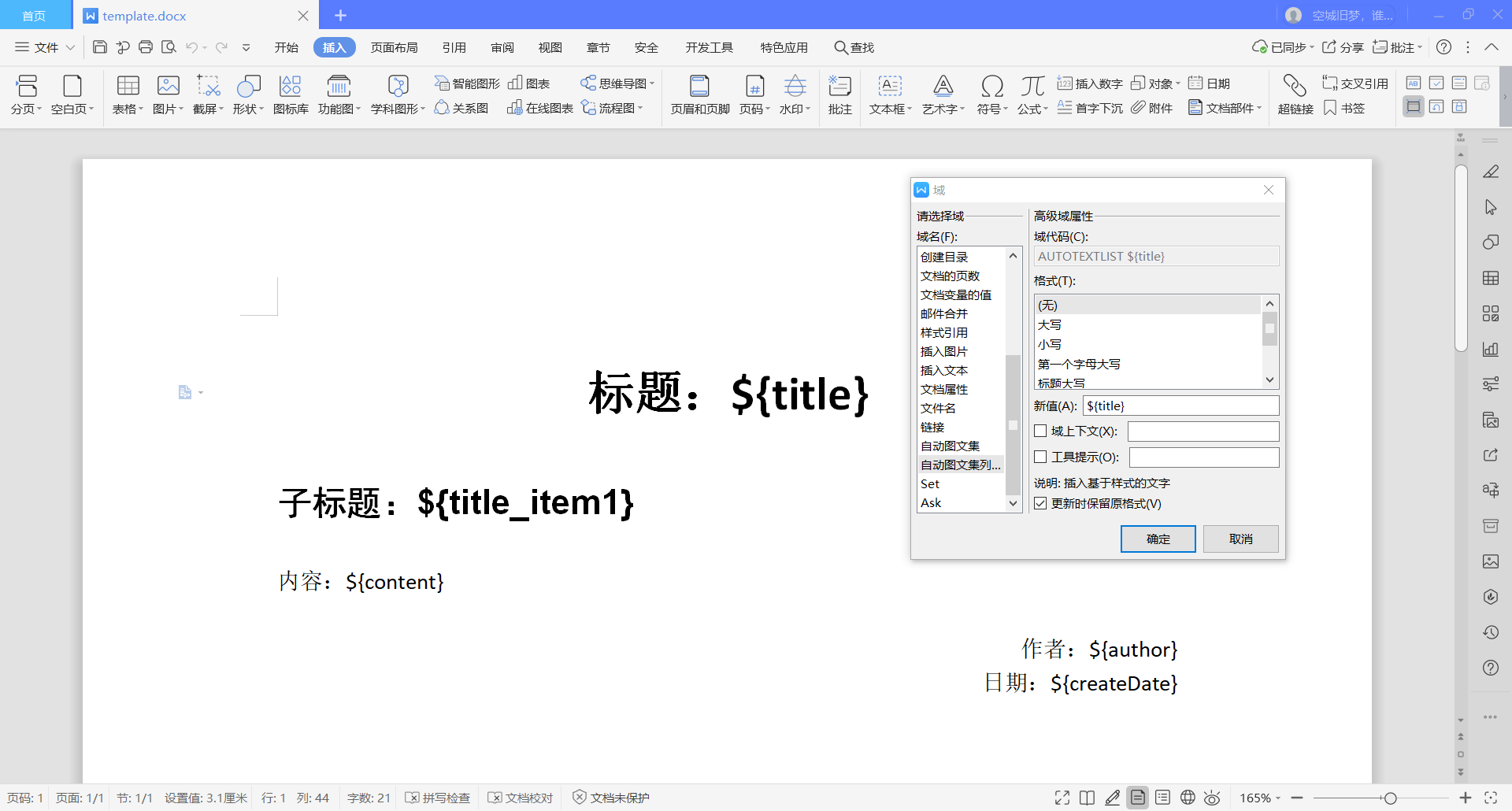Click the Save icon in quick access toolbar
1512x811 pixels.
100,47
